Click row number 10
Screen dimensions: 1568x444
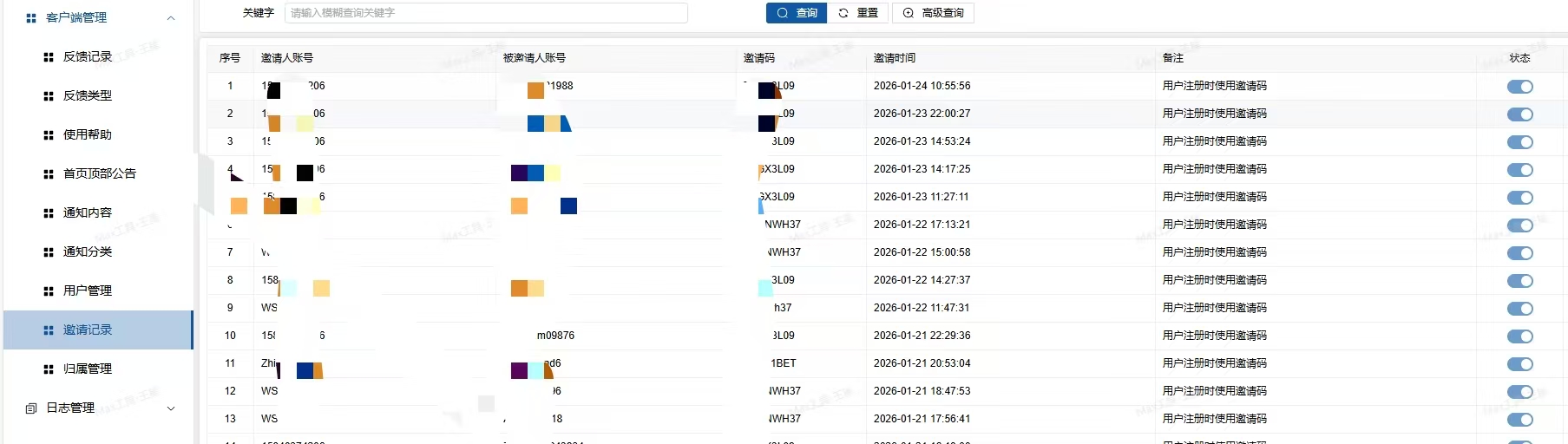pos(230,336)
